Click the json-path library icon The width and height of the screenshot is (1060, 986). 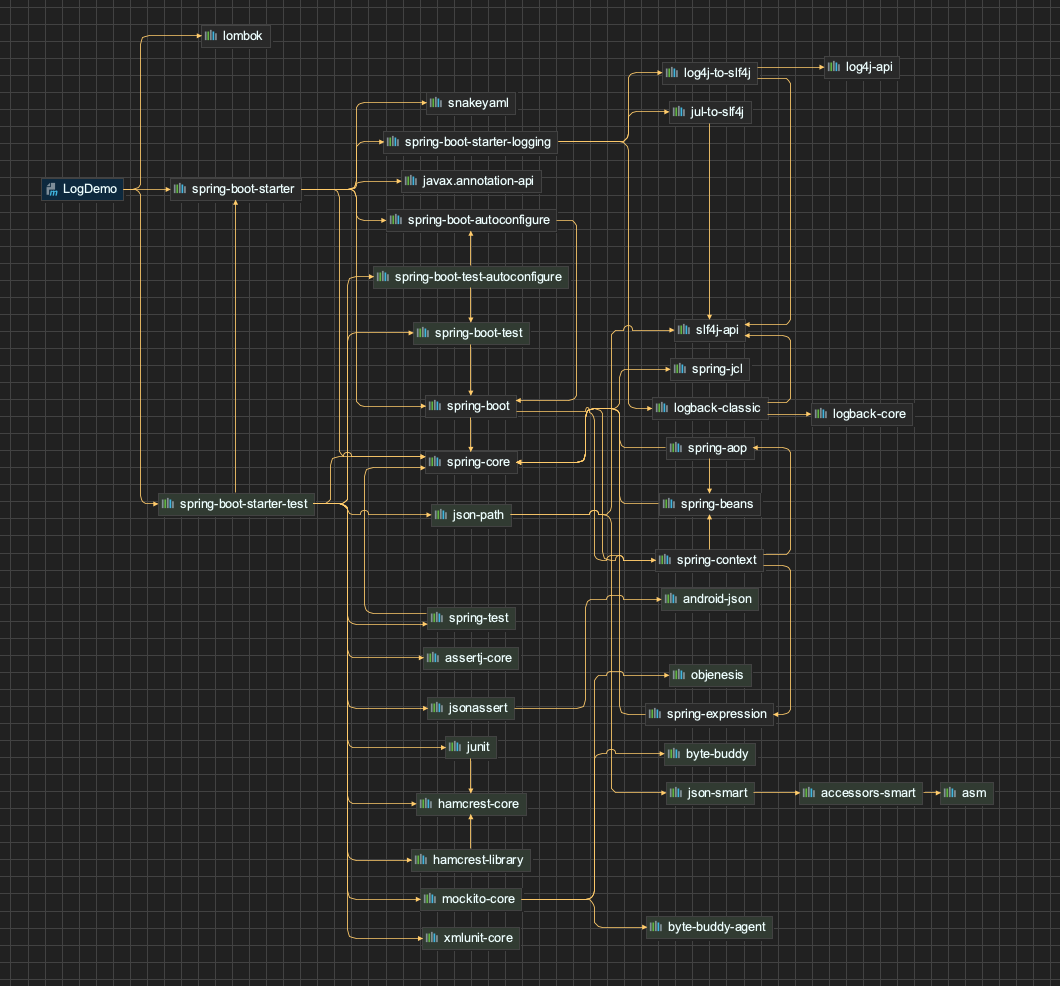point(441,515)
